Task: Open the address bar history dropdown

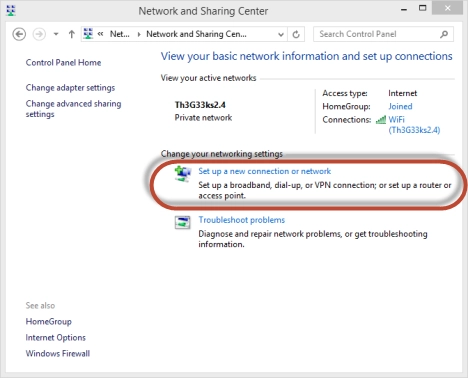Action: click(281, 34)
